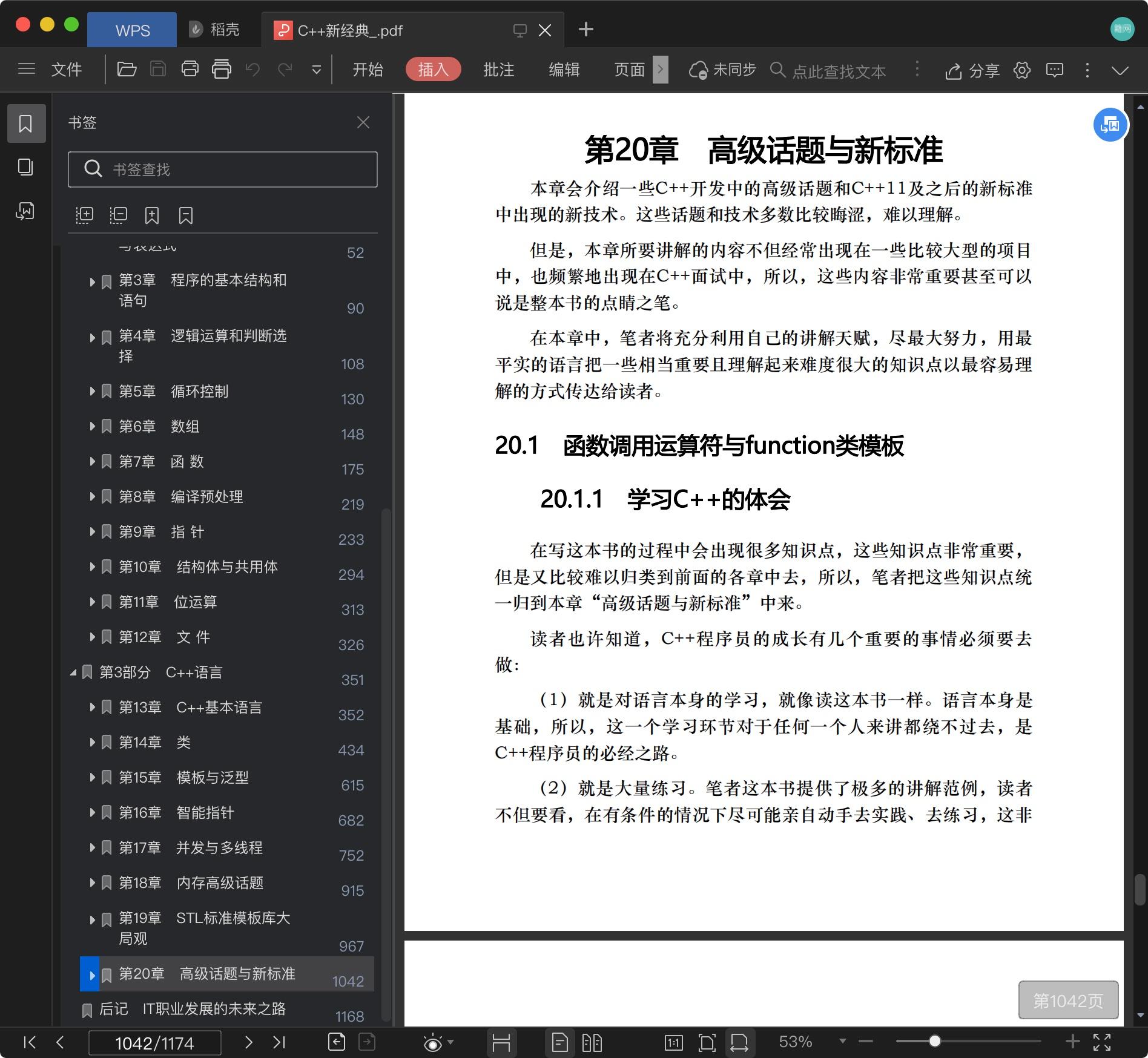
Task: Open the settings gear icon
Action: (x=1022, y=70)
